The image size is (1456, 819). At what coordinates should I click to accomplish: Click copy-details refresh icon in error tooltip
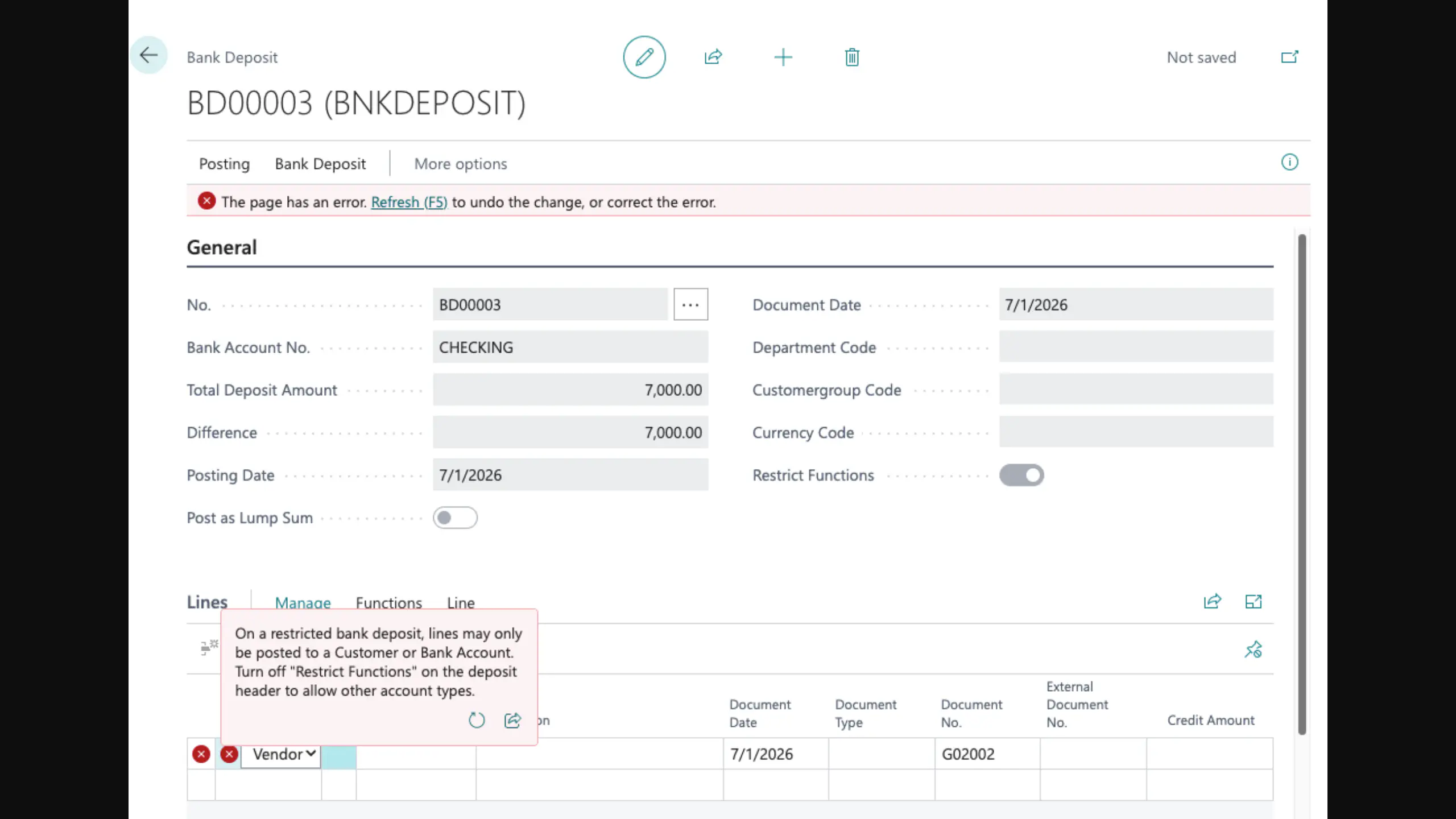point(477,721)
